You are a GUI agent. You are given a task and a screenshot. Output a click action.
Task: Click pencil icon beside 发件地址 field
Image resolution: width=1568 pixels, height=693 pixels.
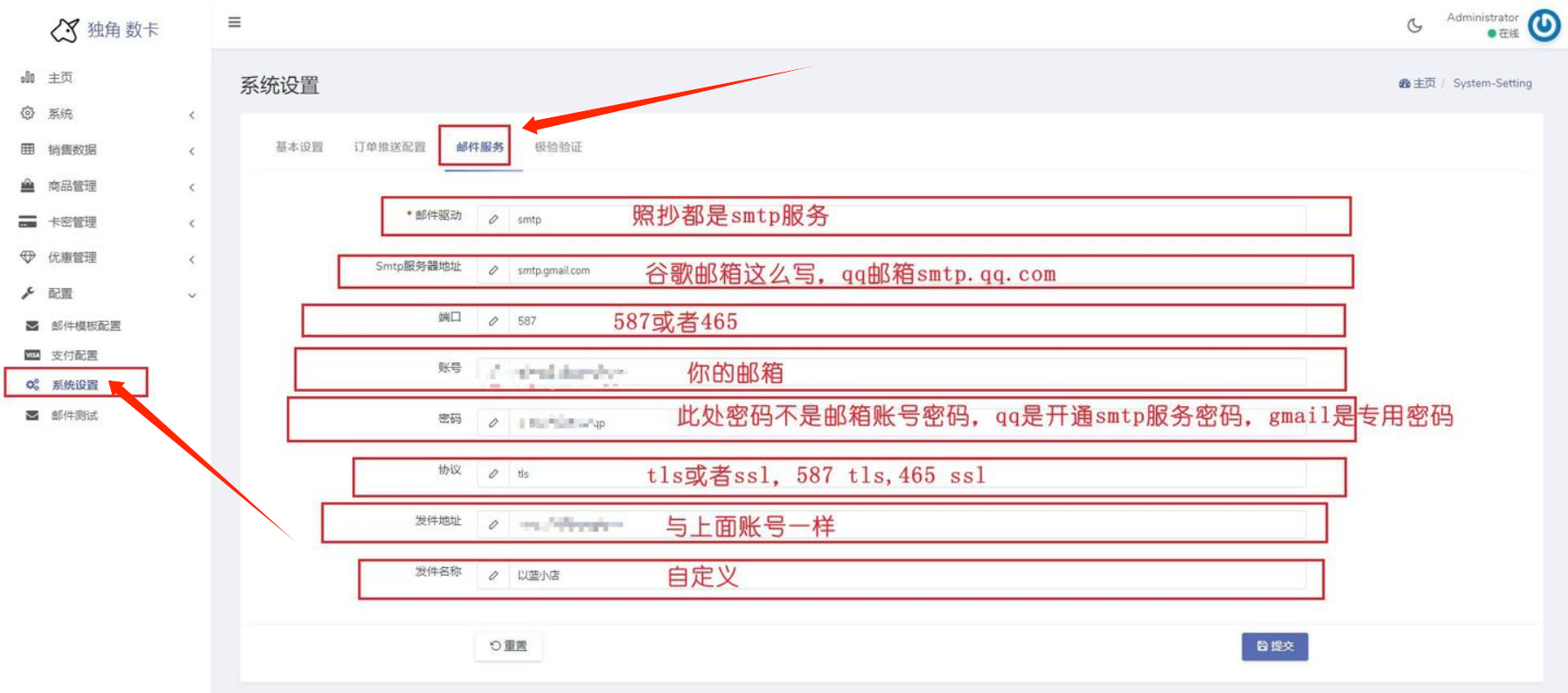pos(493,524)
